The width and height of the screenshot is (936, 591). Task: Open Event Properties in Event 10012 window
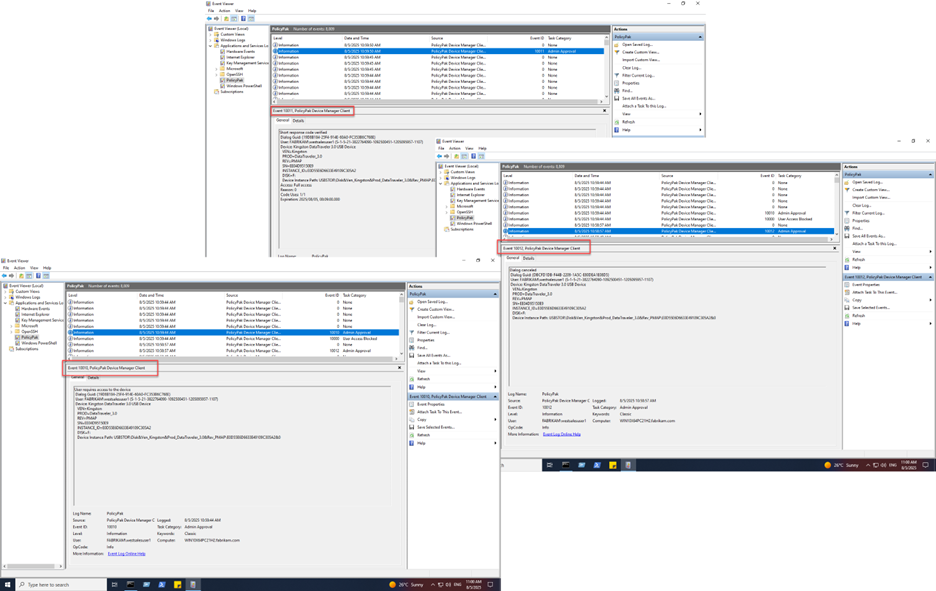866,285
